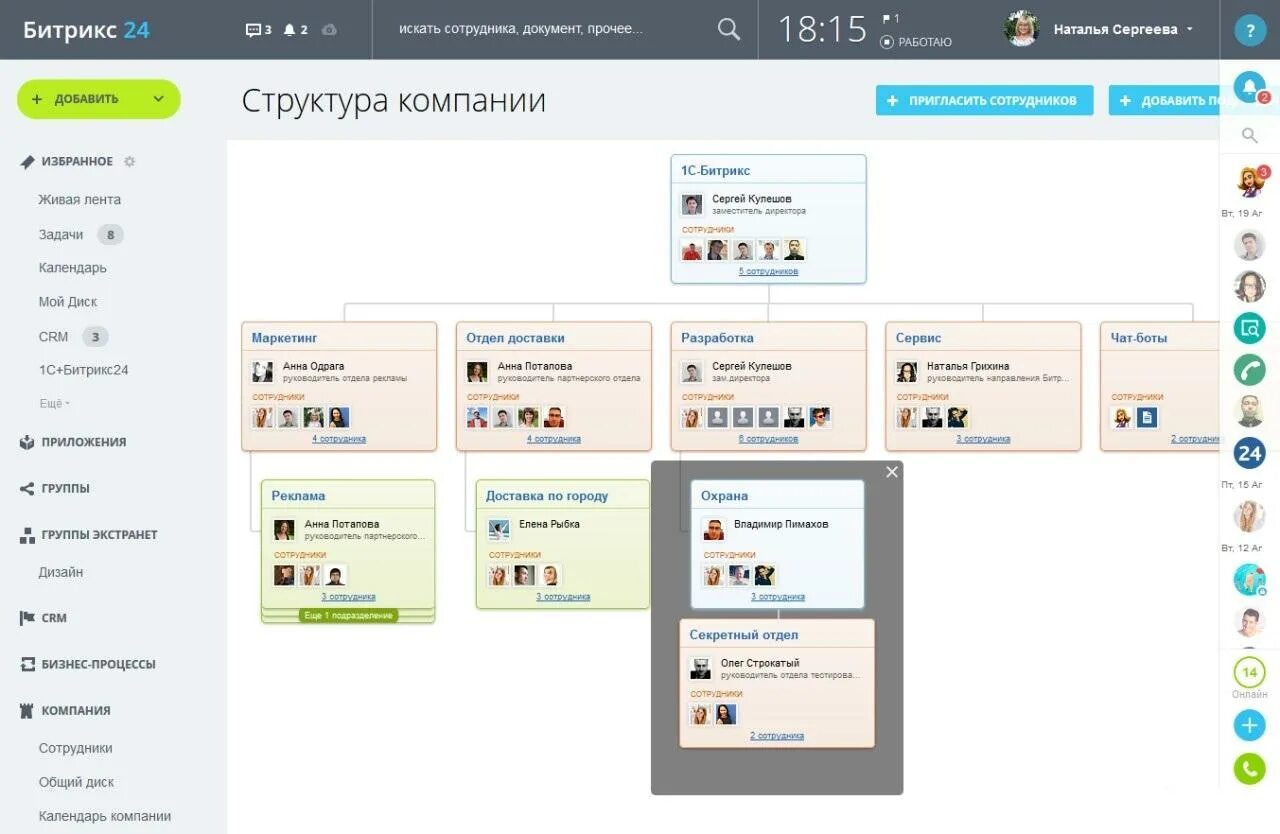Viewport: 1280px width, 834px height.
Task: Expand the ПРИЛОЖЕНИЯ menu section
Action: tap(84, 442)
